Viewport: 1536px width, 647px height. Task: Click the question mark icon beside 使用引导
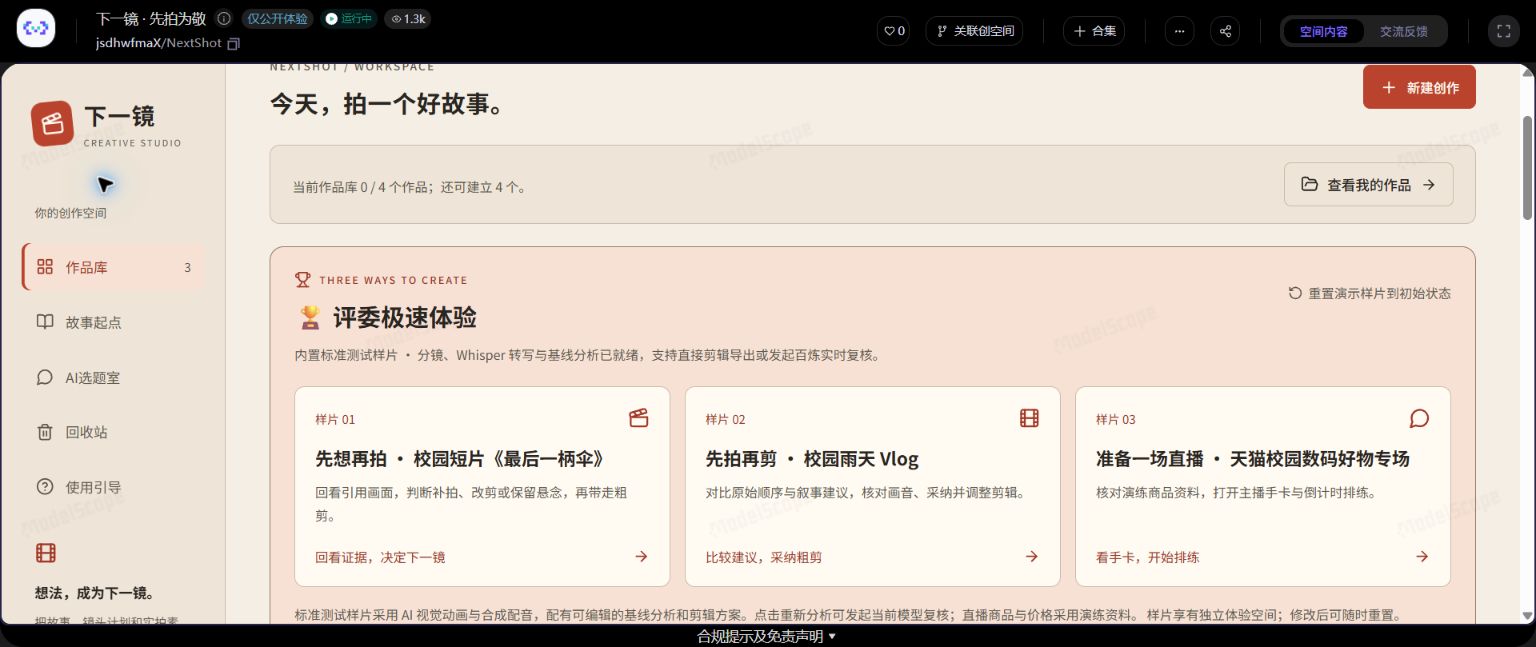44,487
